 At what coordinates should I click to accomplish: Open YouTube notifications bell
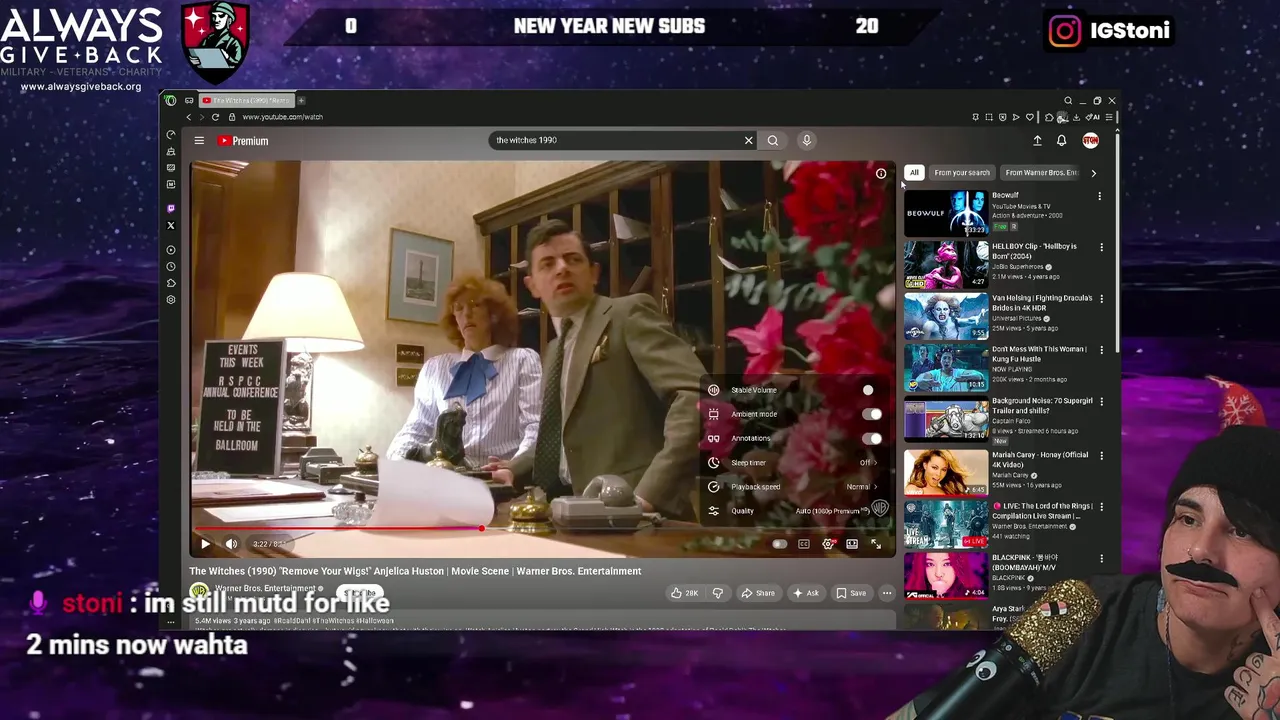pos(1061,141)
